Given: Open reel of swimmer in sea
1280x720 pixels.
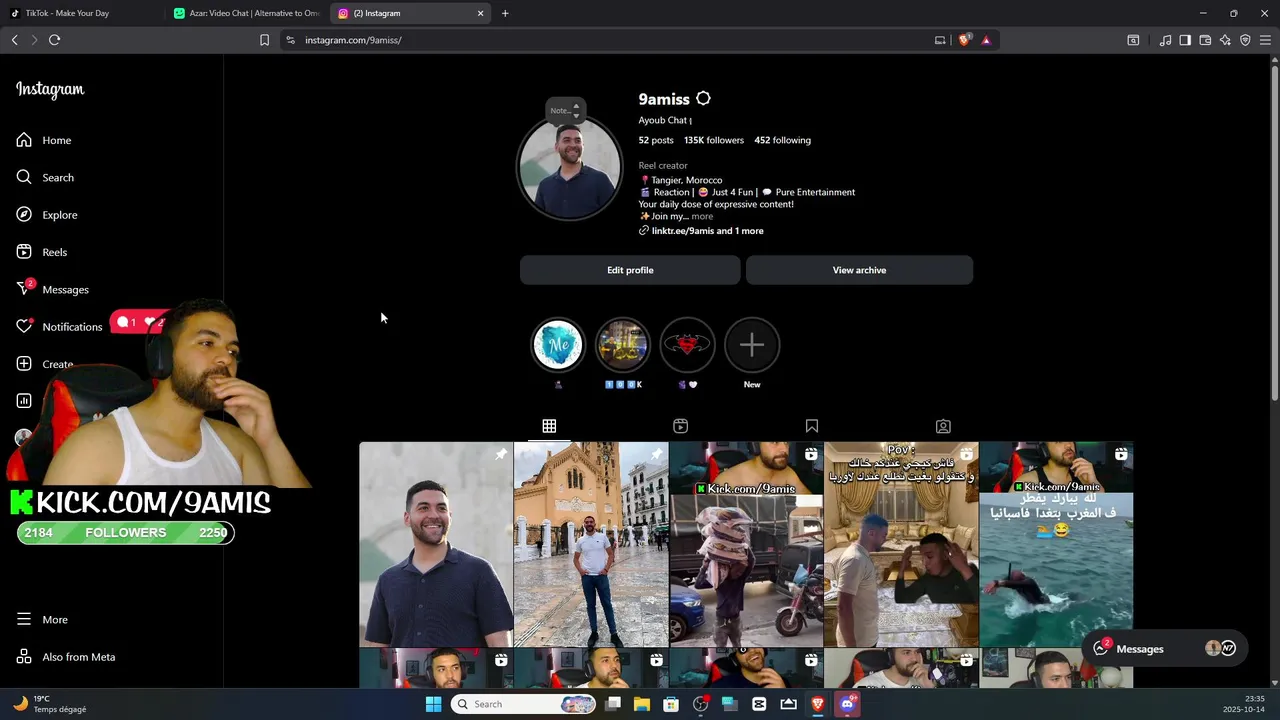Looking at the screenshot, I should 1056,544.
